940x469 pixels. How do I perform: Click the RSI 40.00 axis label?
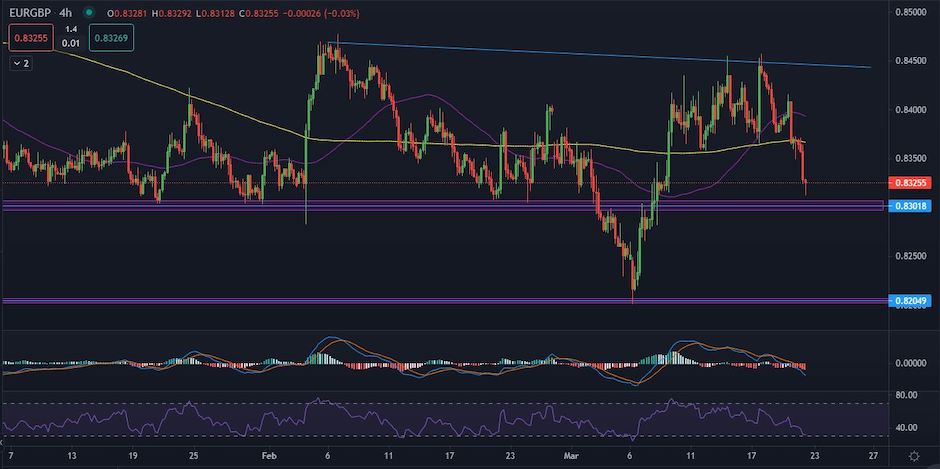pyautogui.click(x=906, y=428)
